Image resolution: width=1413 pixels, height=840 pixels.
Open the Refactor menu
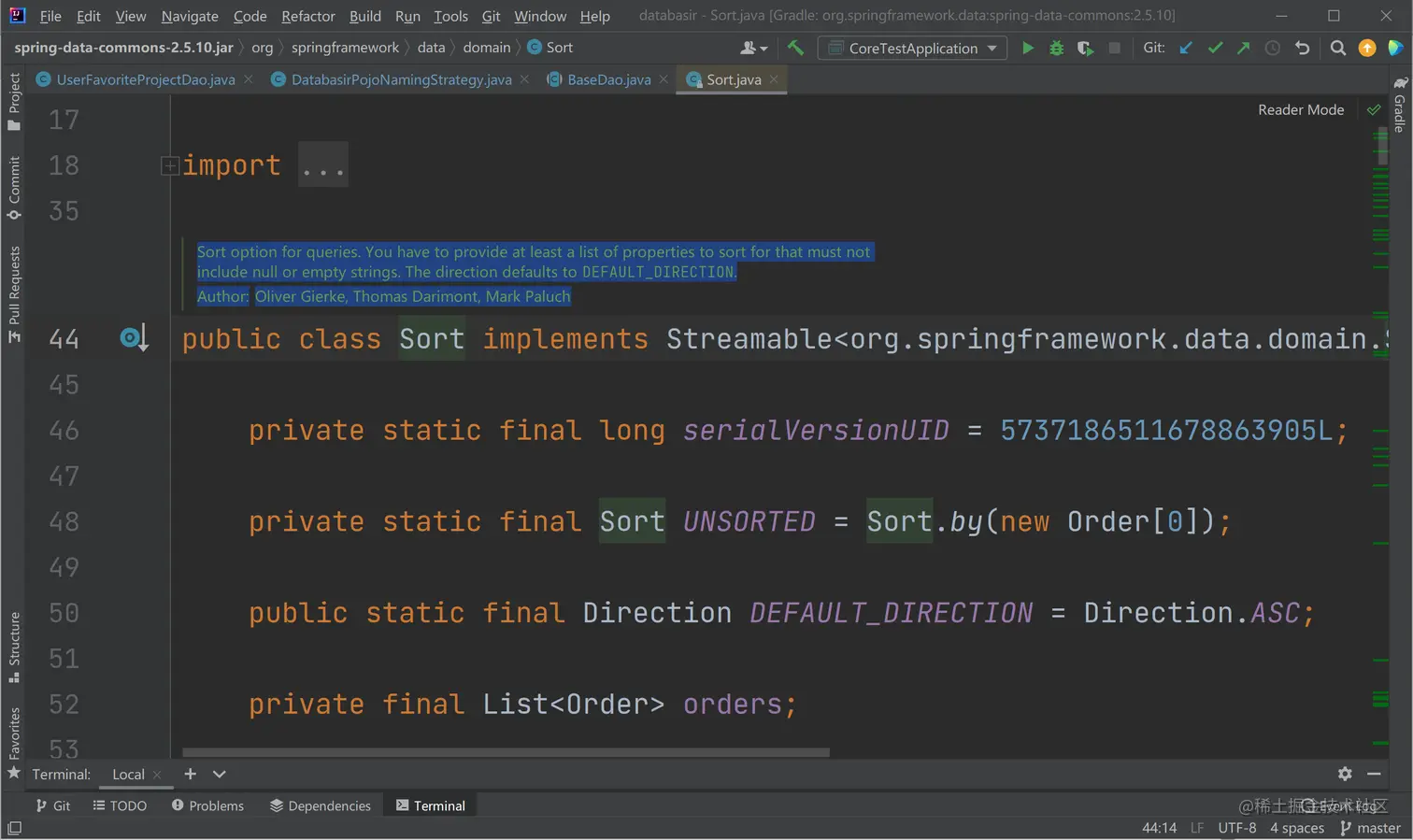click(x=307, y=16)
